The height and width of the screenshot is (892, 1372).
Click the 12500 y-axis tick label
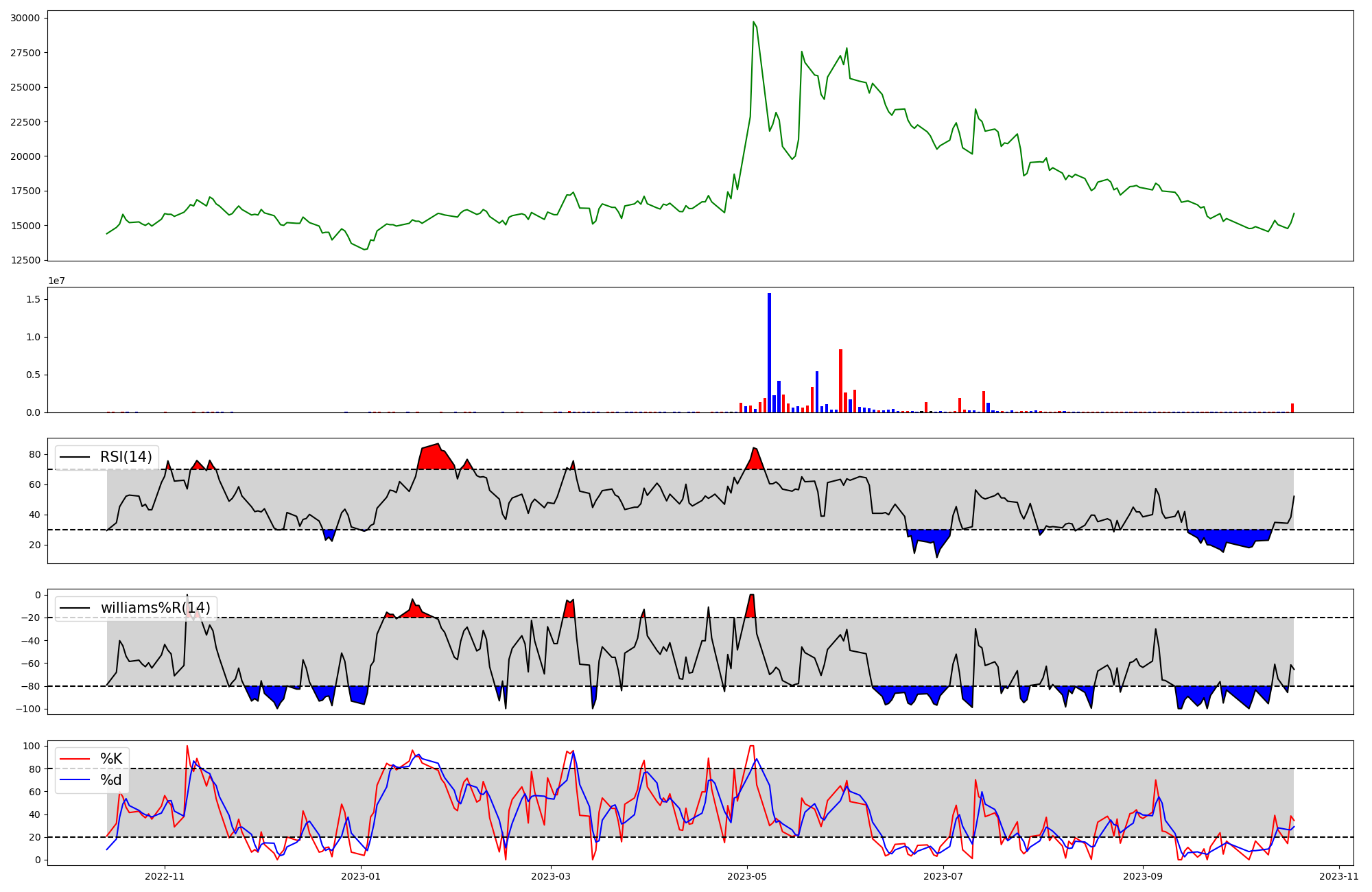pos(25,260)
